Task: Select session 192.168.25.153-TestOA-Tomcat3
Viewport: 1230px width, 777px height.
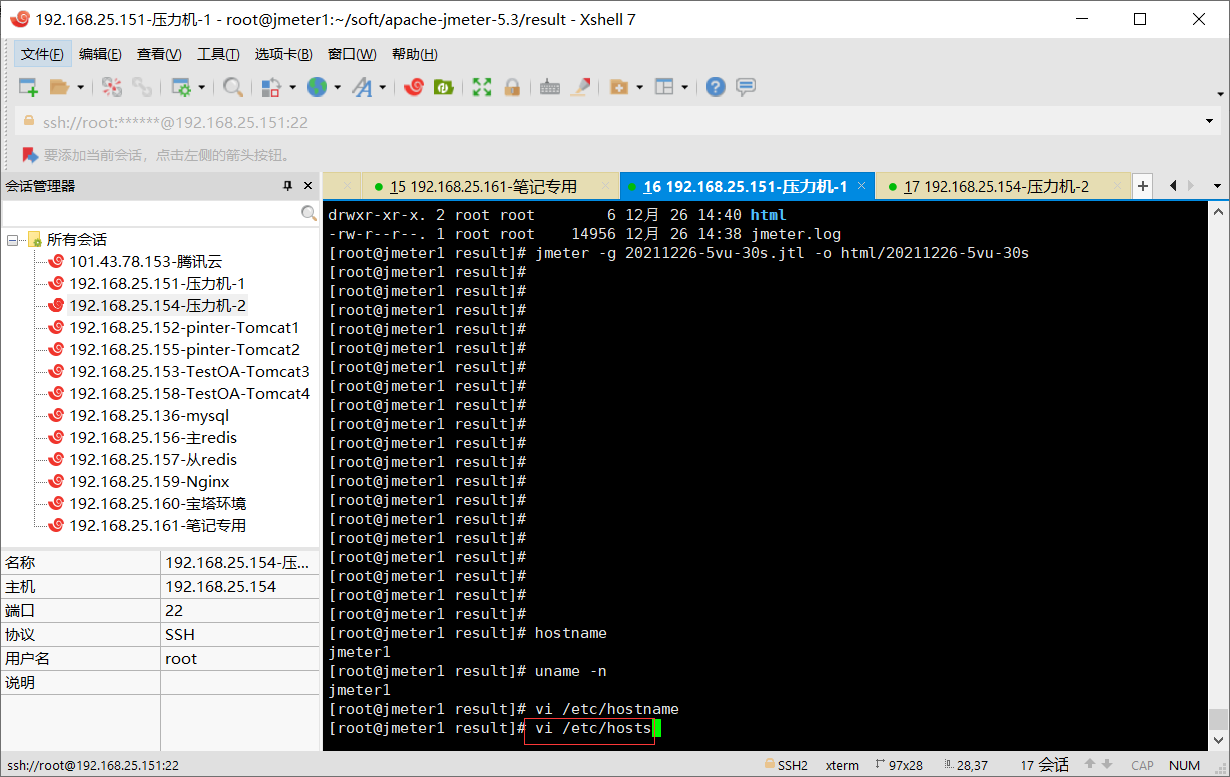Action: point(188,372)
